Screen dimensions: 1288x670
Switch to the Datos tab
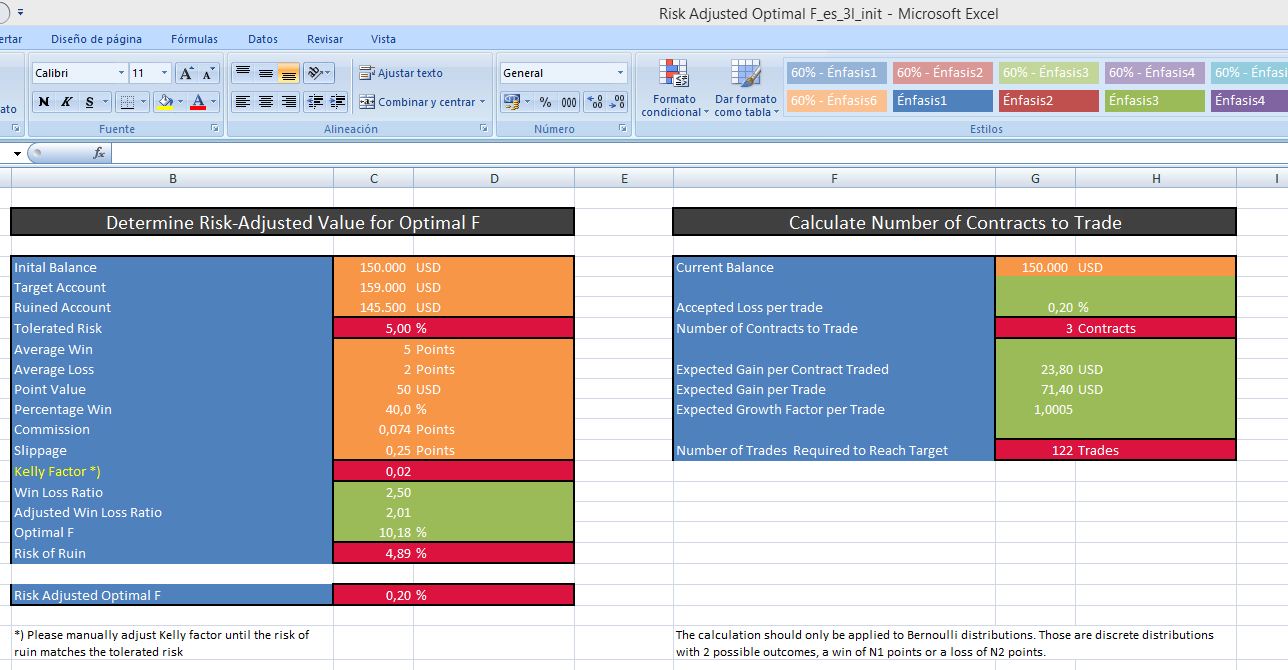(263, 39)
